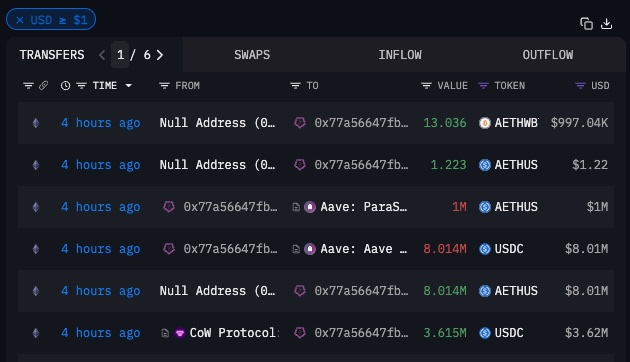The height and width of the screenshot is (362, 630).
Task: Click the USD column filter icon
Action: click(x=580, y=86)
